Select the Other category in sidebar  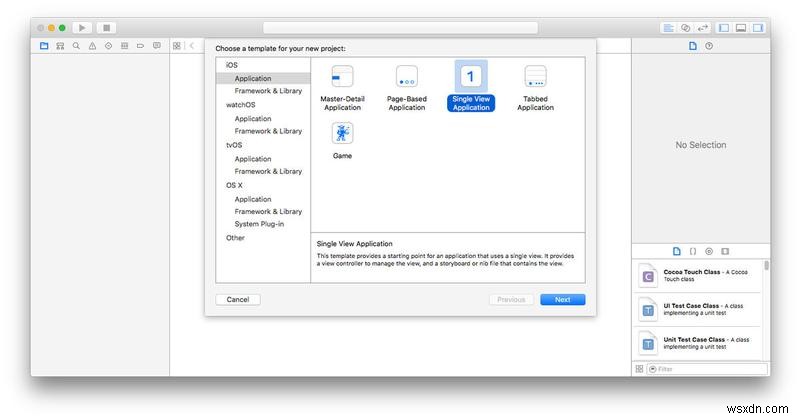tap(235, 238)
